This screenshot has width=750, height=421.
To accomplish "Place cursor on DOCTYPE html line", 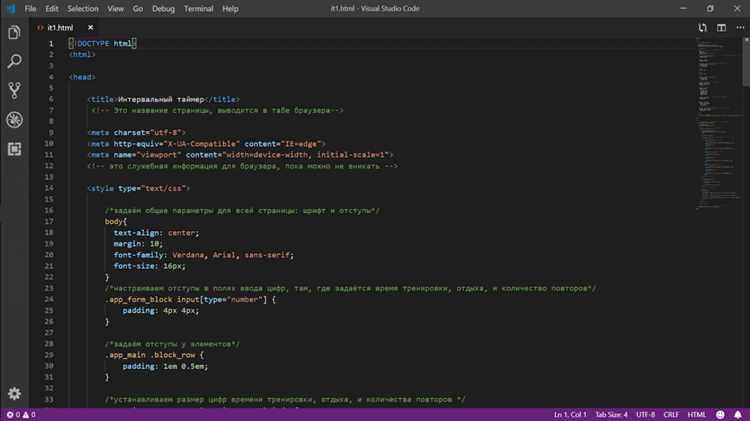I will (102, 44).
